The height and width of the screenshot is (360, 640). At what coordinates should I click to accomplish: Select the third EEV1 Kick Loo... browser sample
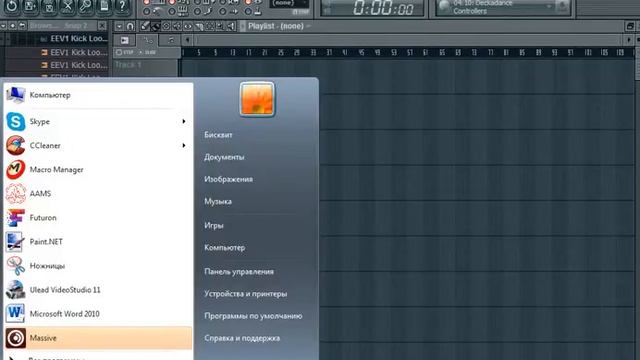(x=75, y=65)
